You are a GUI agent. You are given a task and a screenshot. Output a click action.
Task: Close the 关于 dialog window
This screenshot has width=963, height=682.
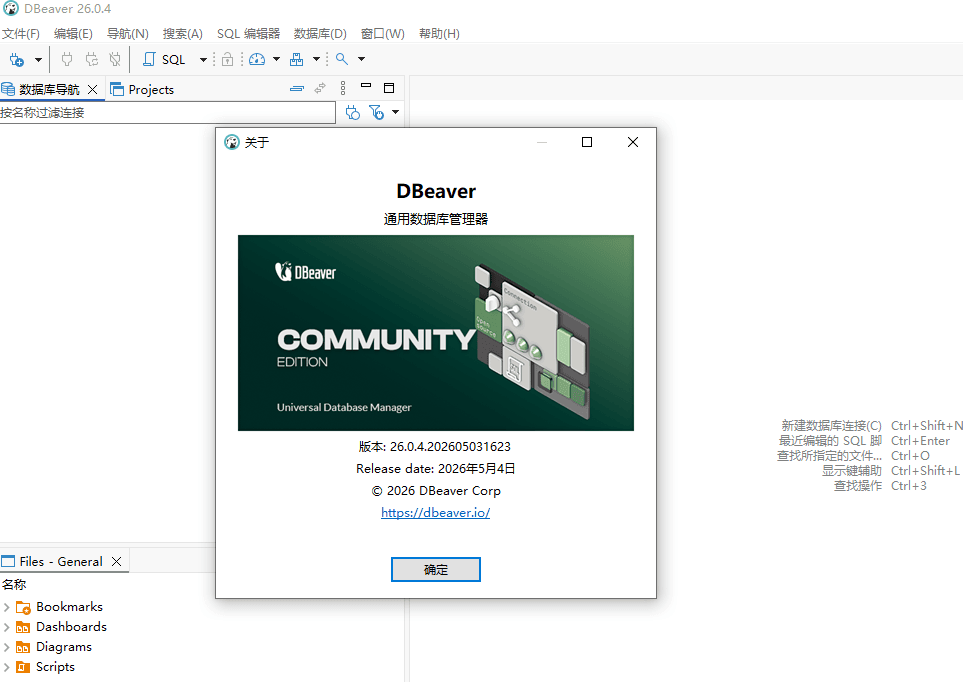[633, 143]
